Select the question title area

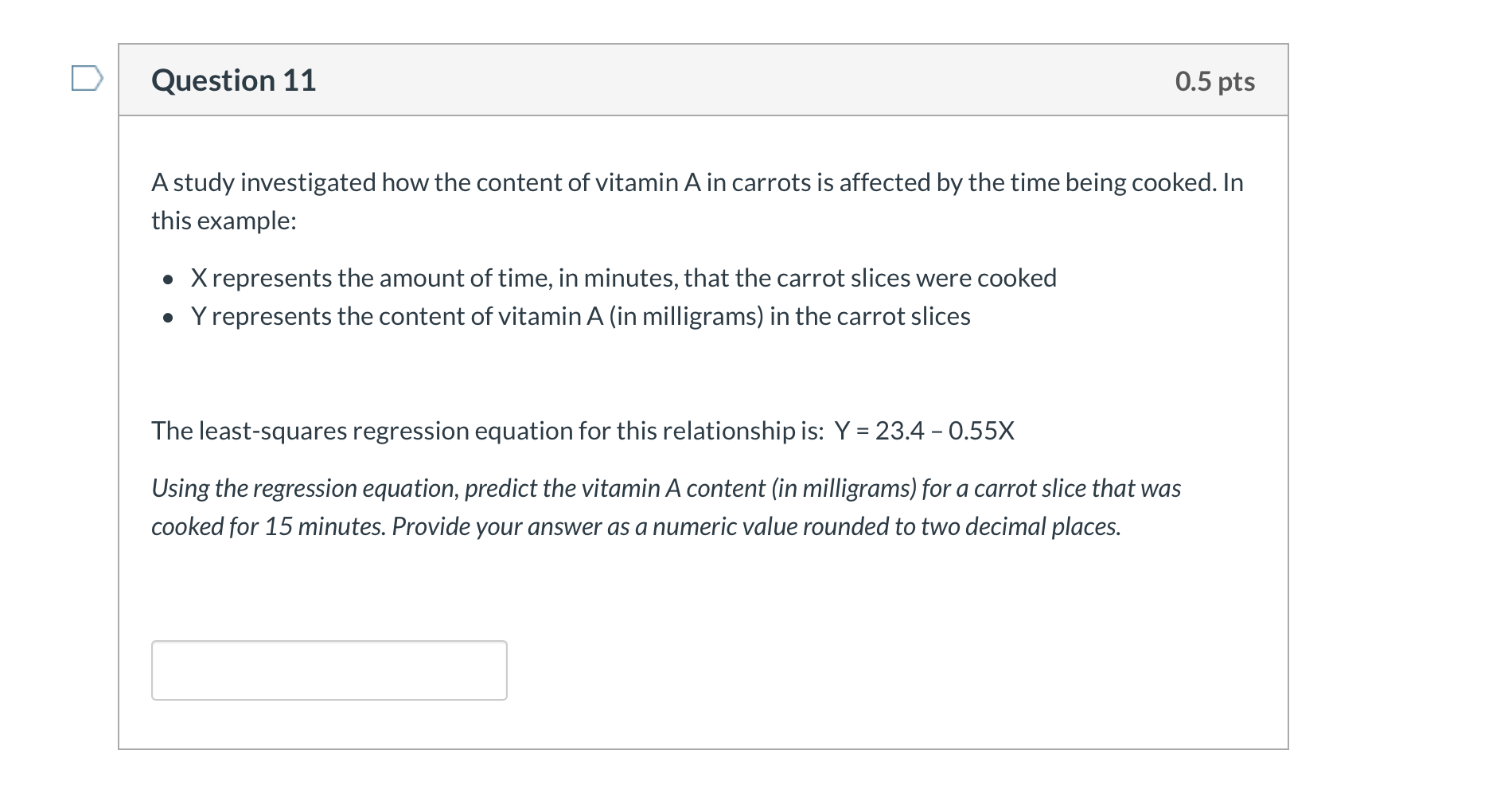point(234,79)
